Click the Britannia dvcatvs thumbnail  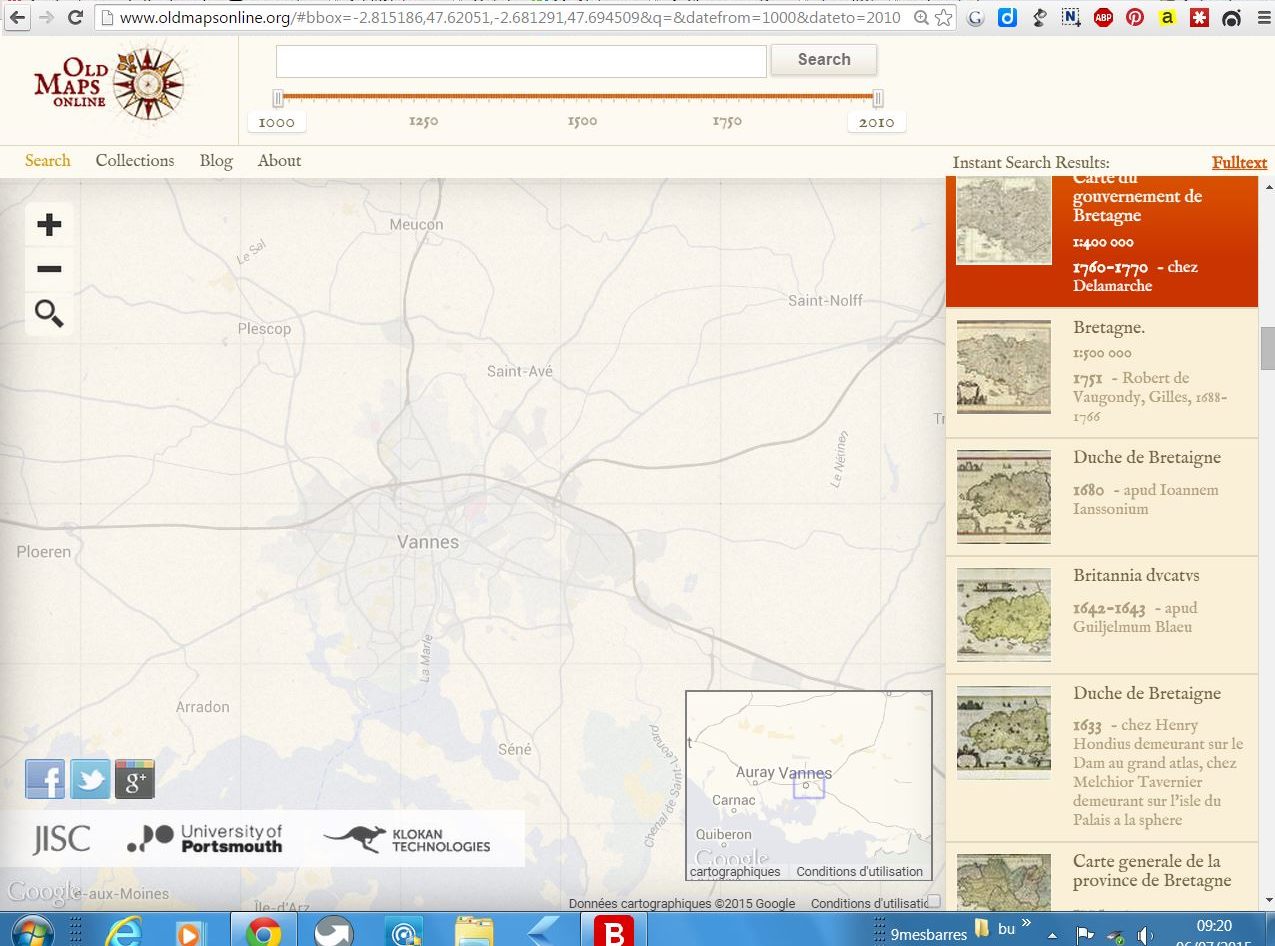(1004, 615)
